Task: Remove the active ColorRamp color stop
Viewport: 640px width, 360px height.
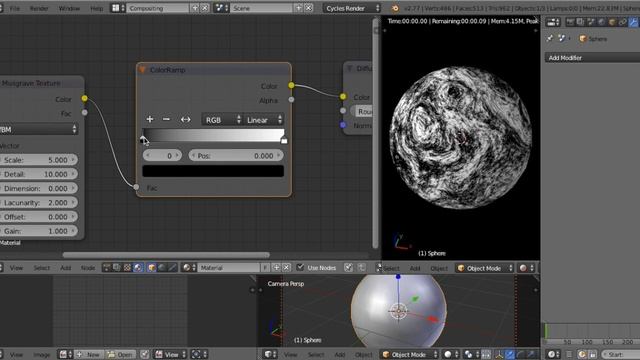Action: click(x=166, y=119)
